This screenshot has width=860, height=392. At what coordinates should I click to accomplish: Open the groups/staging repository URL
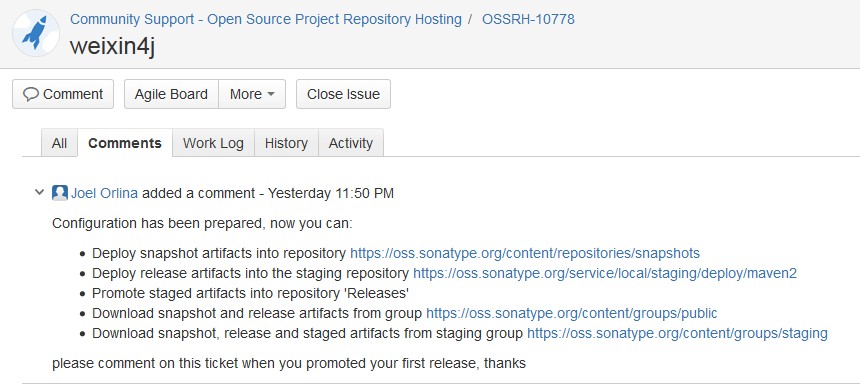click(677, 333)
